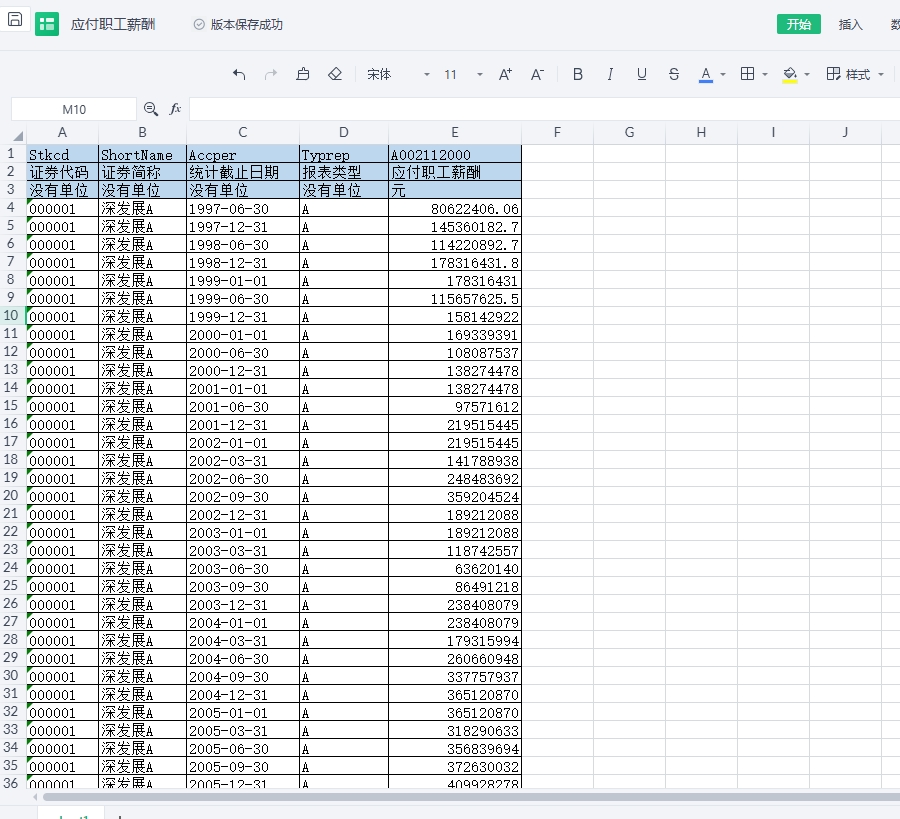
Task: Open the 宋体 font family dropdown
Action: pyautogui.click(x=398, y=75)
